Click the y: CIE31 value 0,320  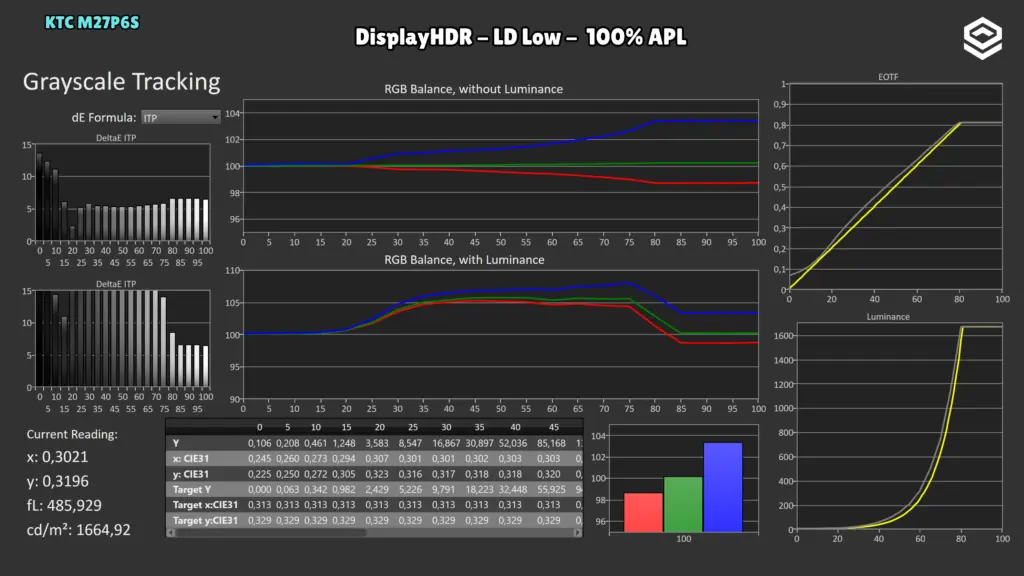coord(549,474)
